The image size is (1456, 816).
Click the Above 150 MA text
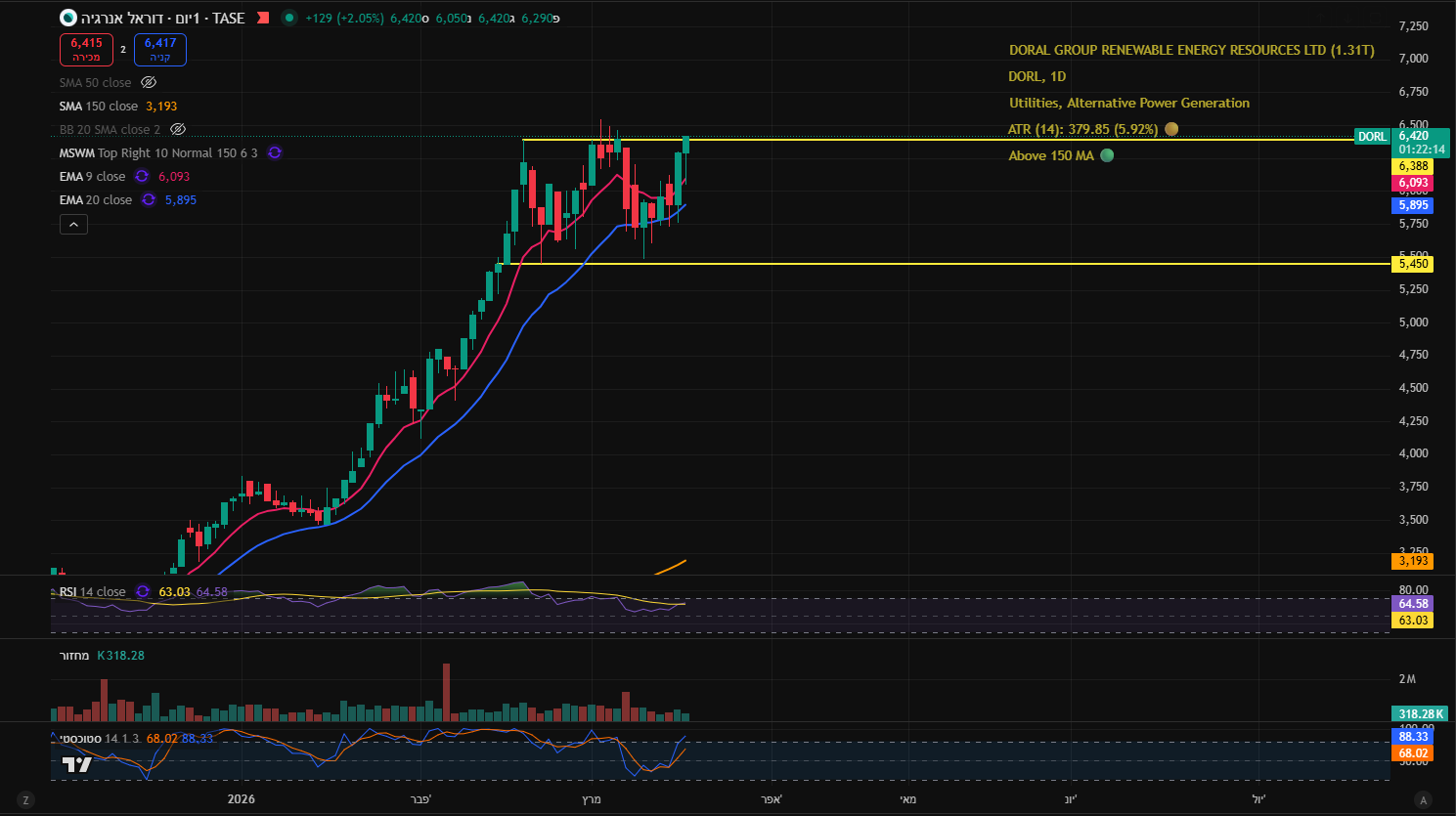(1051, 155)
